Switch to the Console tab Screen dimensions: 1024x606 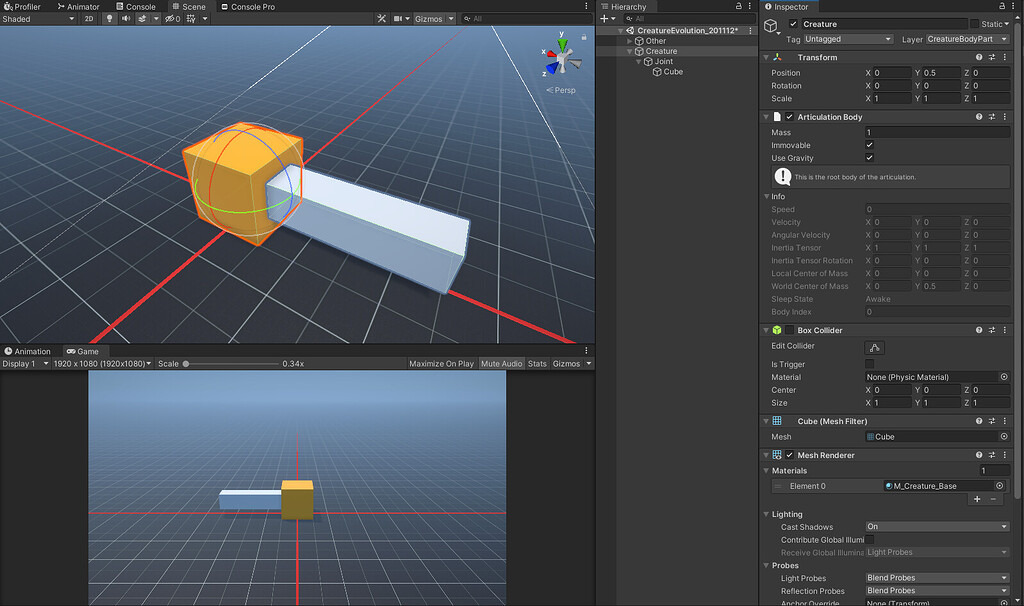[136, 6]
